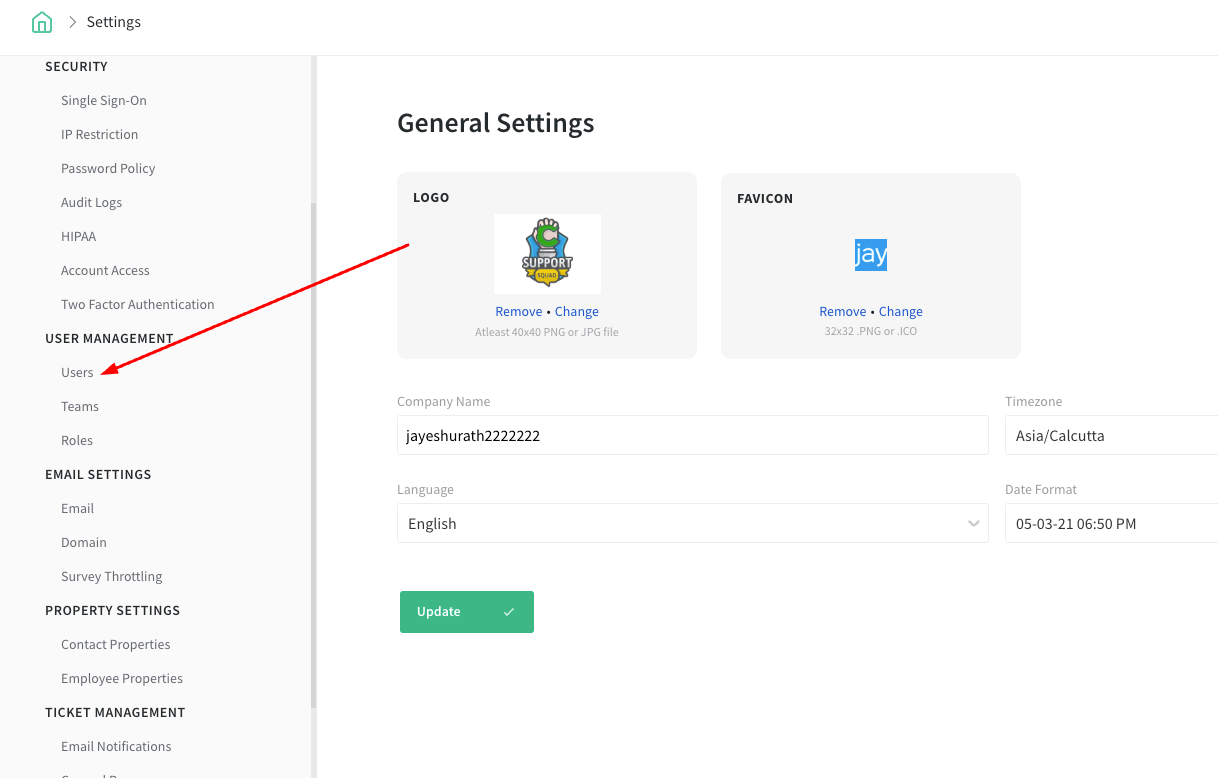Open Account Access settings
Image resolution: width=1218 pixels, height=778 pixels.
[105, 270]
